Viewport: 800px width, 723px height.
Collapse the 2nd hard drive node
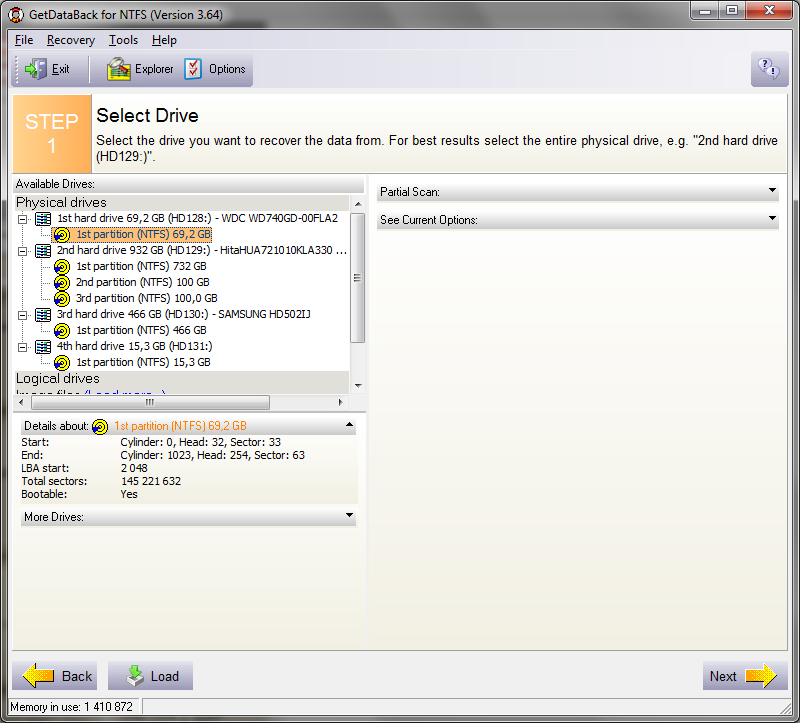click(x=22, y=251)
